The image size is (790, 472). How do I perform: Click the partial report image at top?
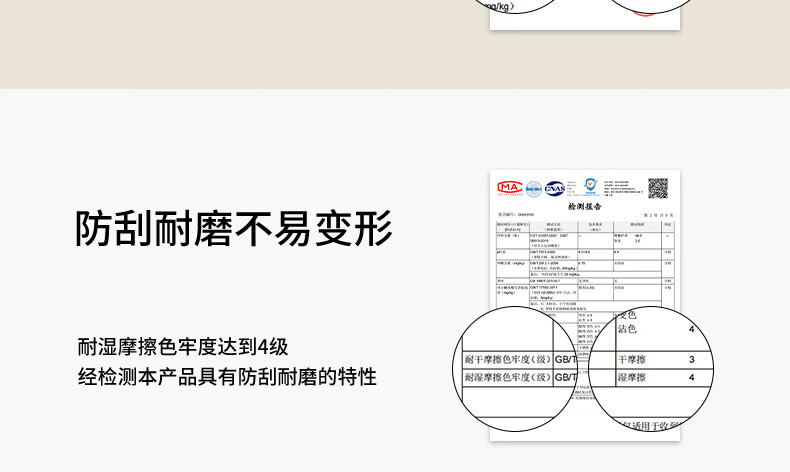(x=584, y=13)
